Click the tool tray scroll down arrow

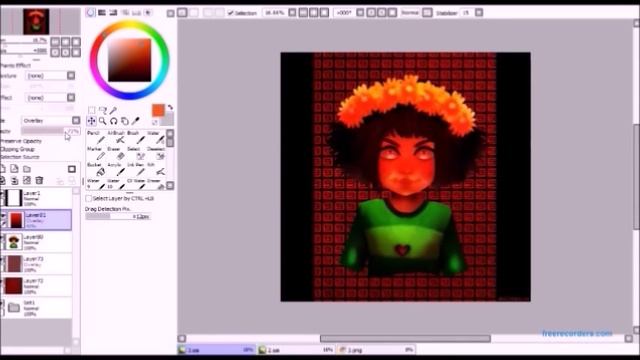tap(170, 186)
